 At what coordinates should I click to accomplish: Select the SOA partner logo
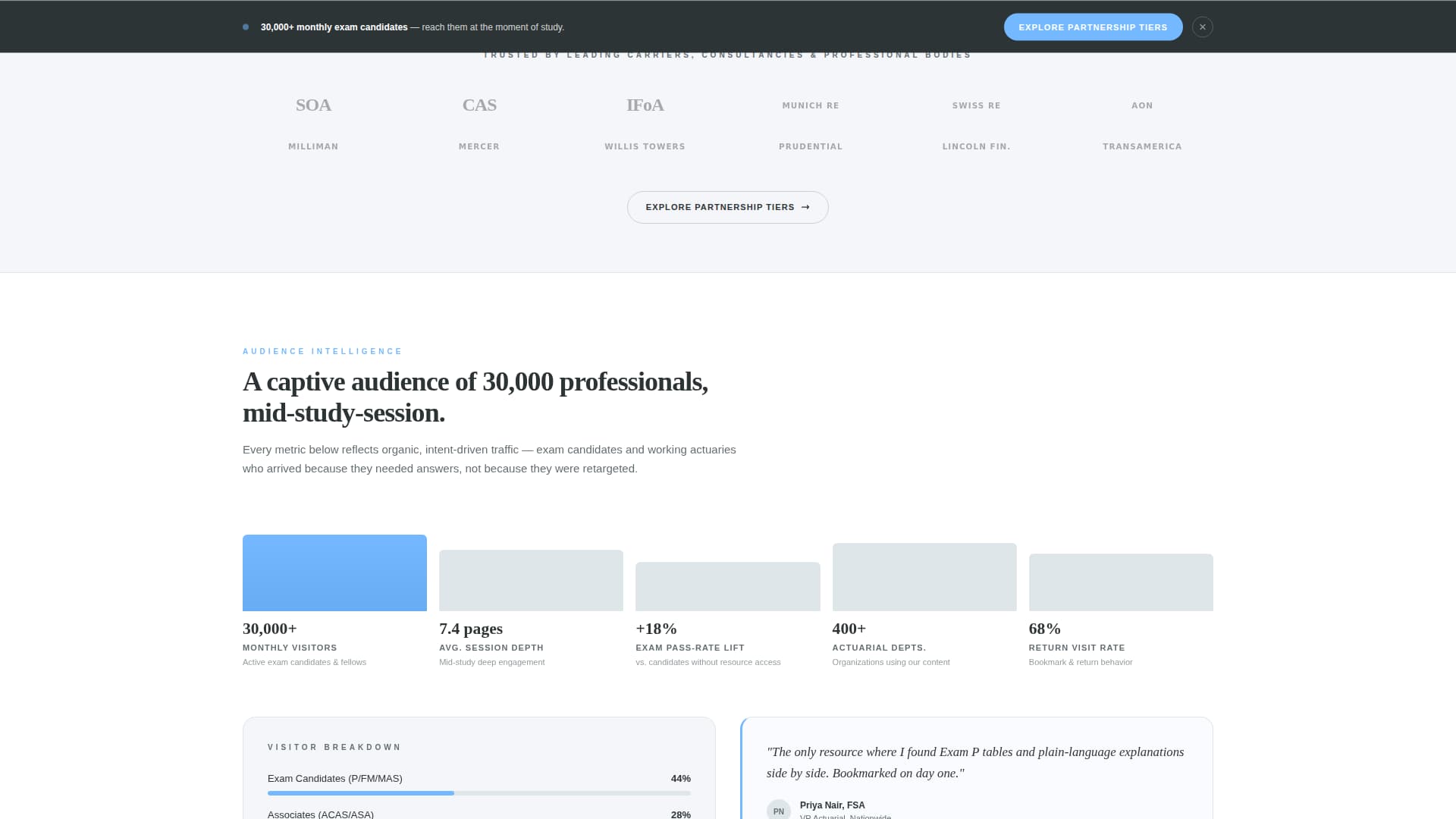click(x=313, y=105)
